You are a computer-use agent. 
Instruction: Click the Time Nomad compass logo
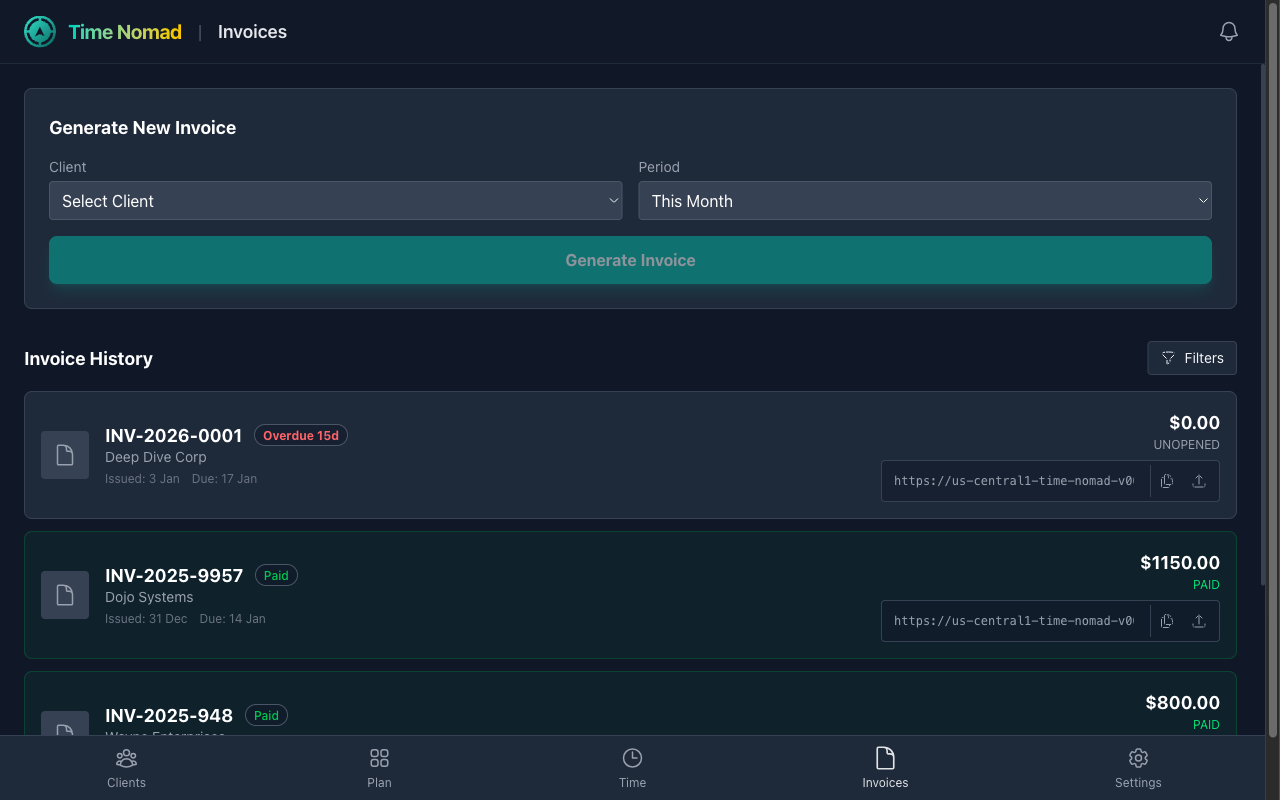click(x=40, y=32)
